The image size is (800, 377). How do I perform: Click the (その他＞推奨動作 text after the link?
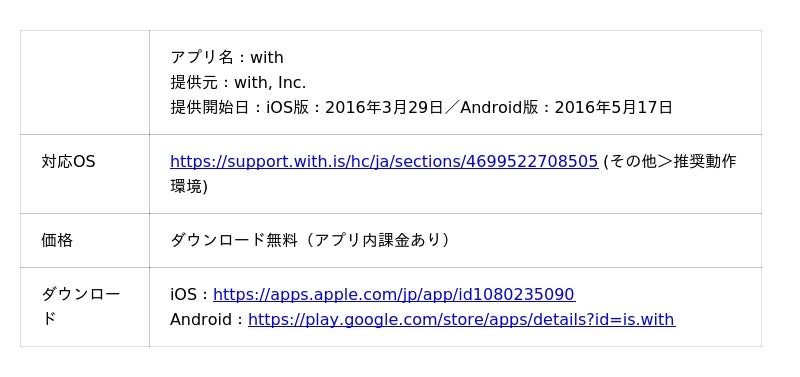[x=669, y=161]
